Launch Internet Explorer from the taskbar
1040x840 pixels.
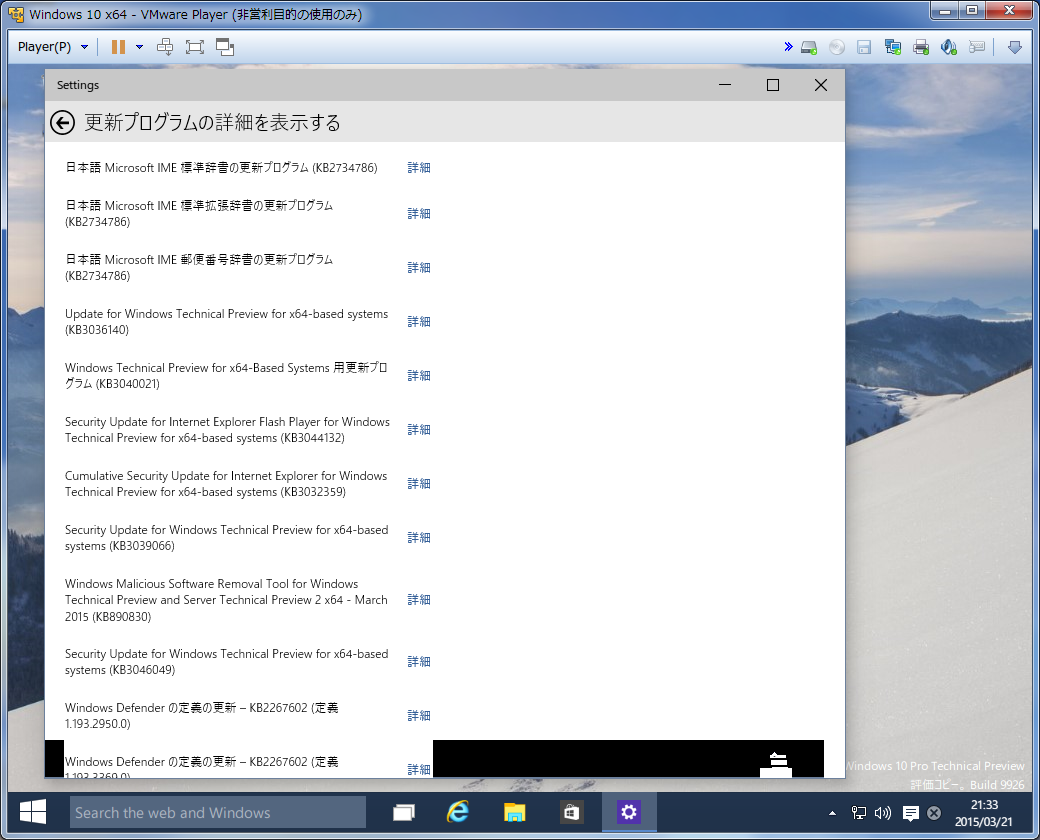tap(458, 812)
